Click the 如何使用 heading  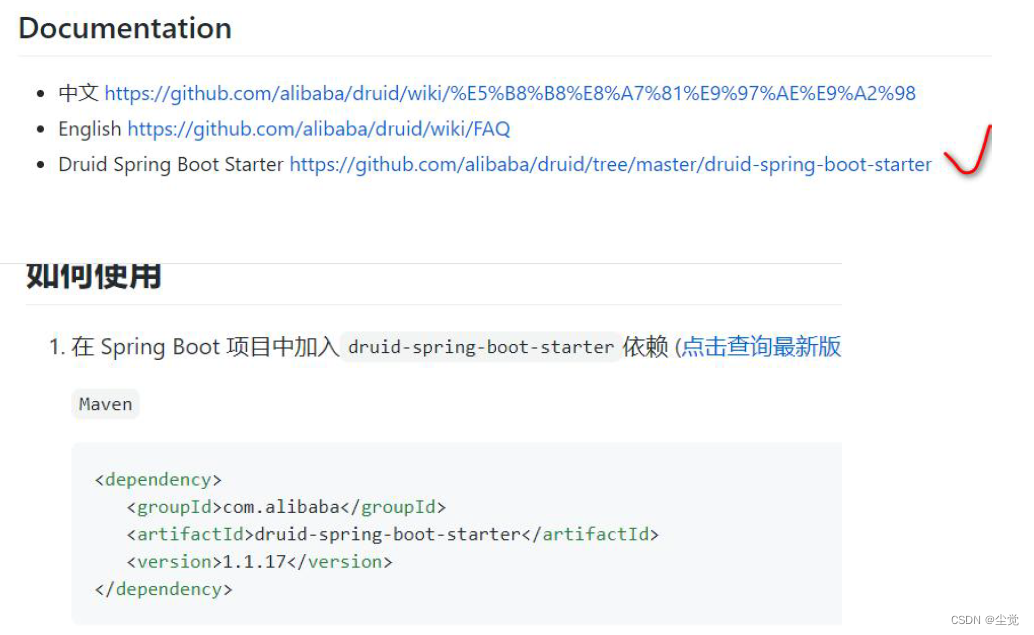click(x=94, y=277)
